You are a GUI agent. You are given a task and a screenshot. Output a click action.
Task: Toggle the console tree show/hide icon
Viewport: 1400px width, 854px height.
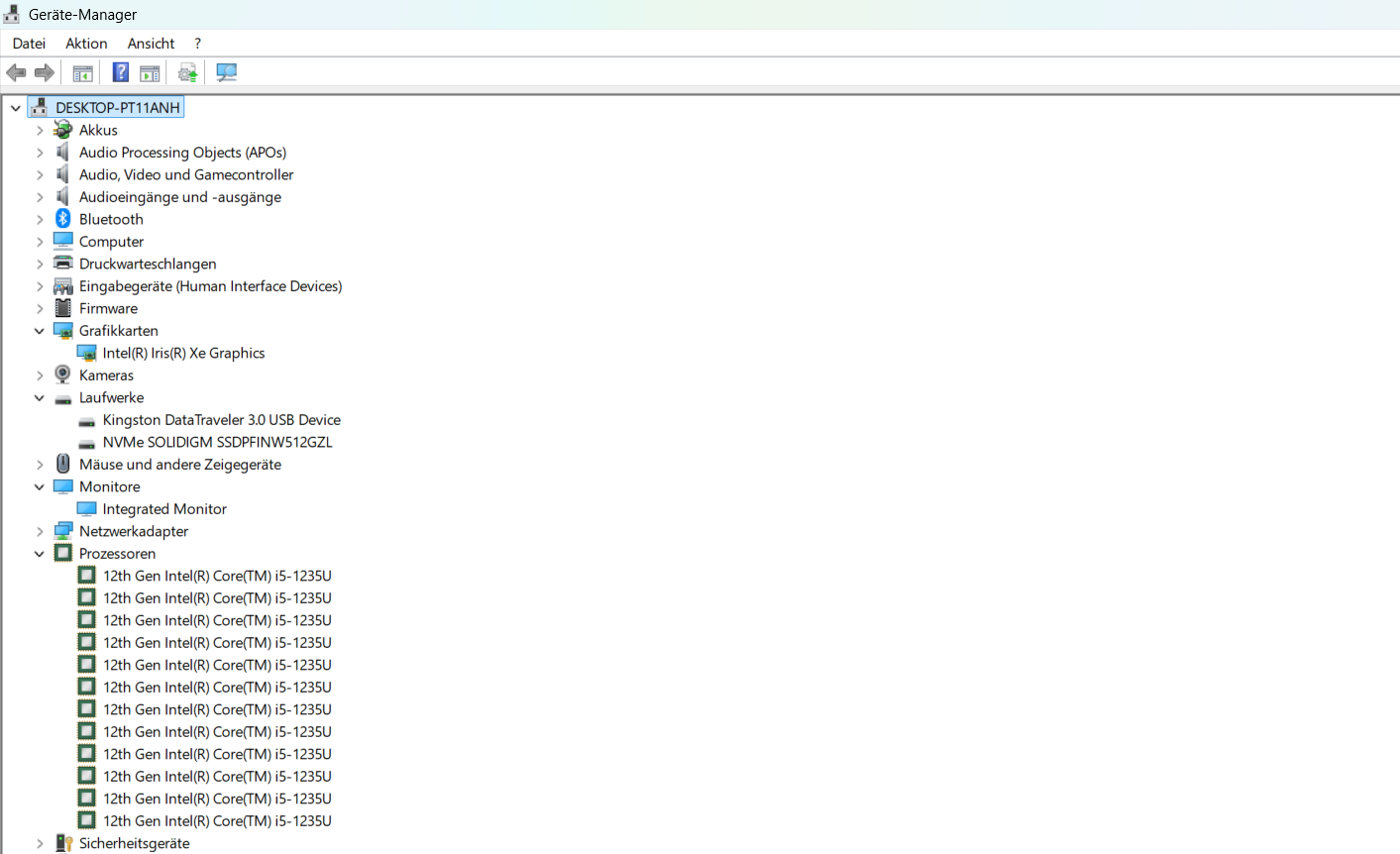(x=83, y=72)
